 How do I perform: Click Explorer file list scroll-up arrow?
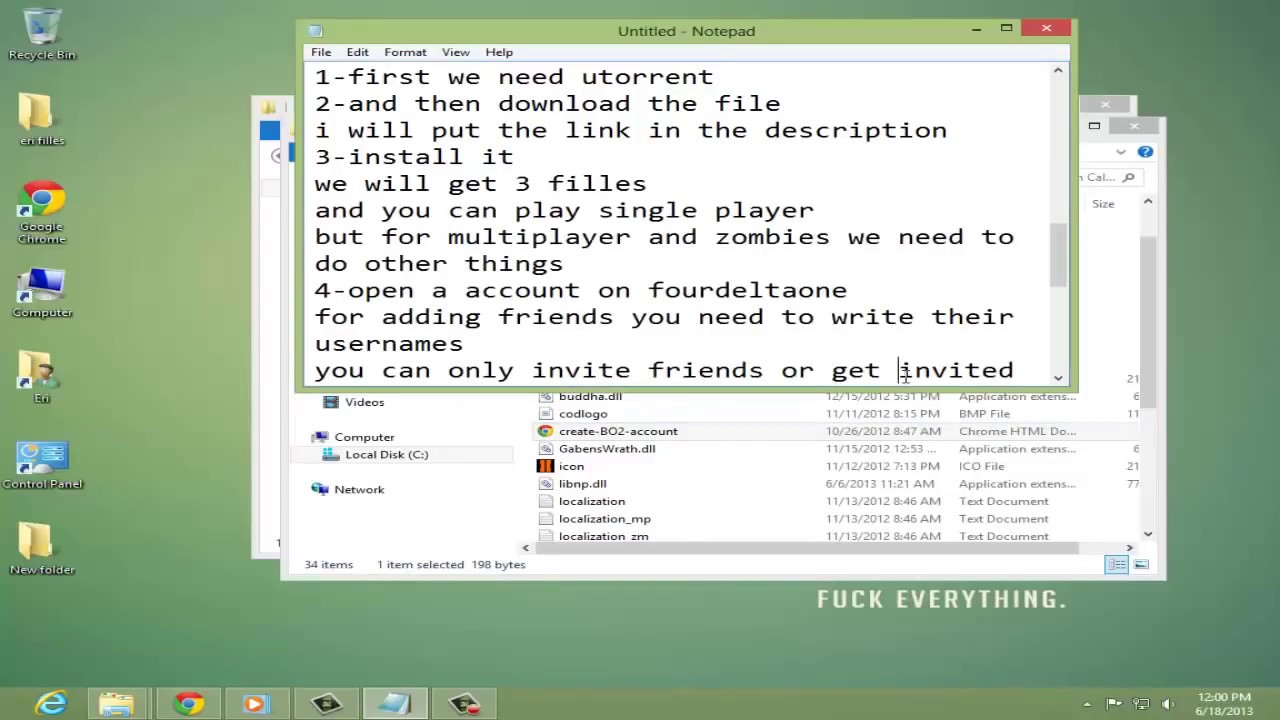click(x=1147, y=202)
